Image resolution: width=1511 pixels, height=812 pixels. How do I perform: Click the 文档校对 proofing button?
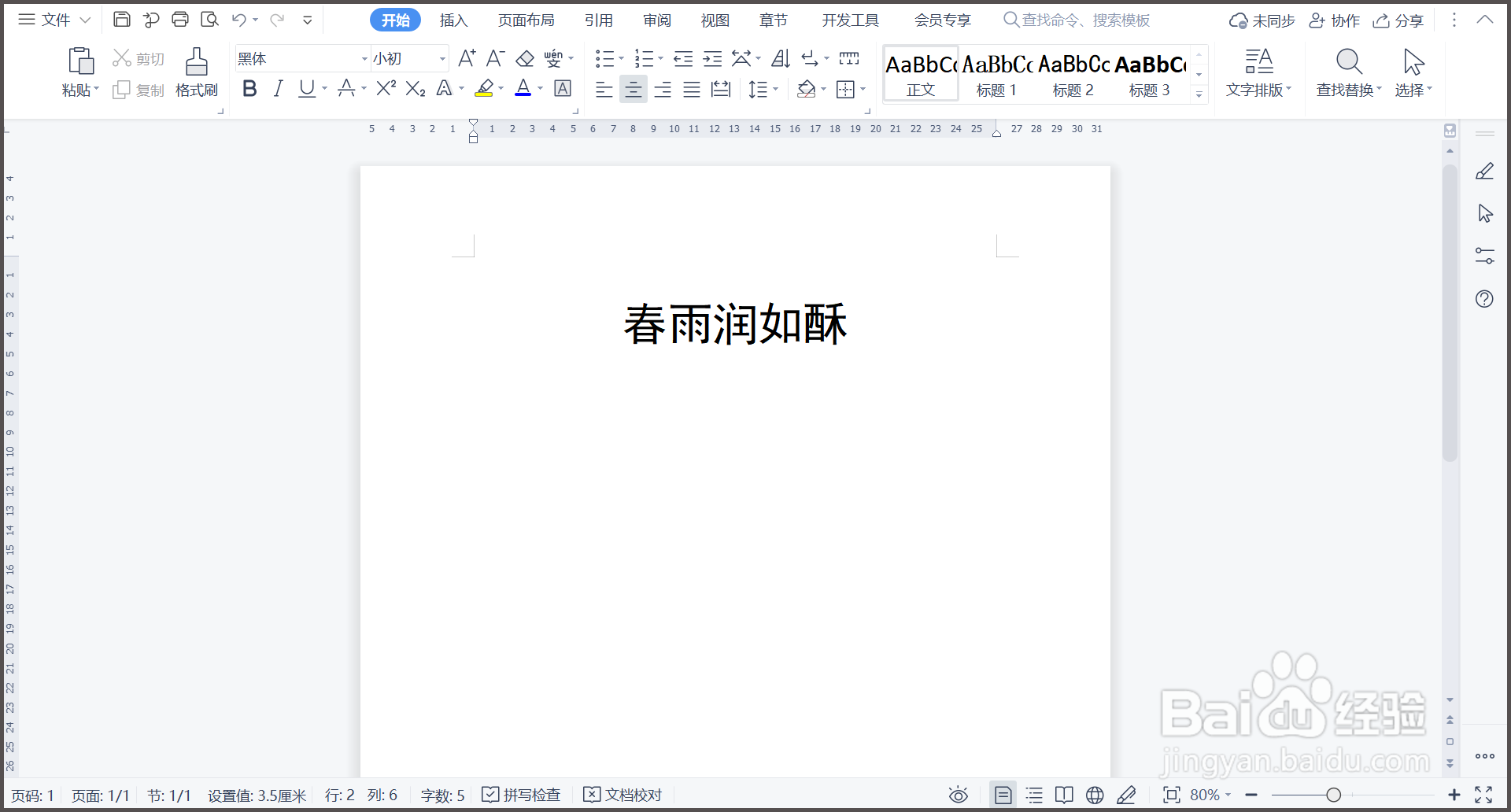[x=622, y=795]
